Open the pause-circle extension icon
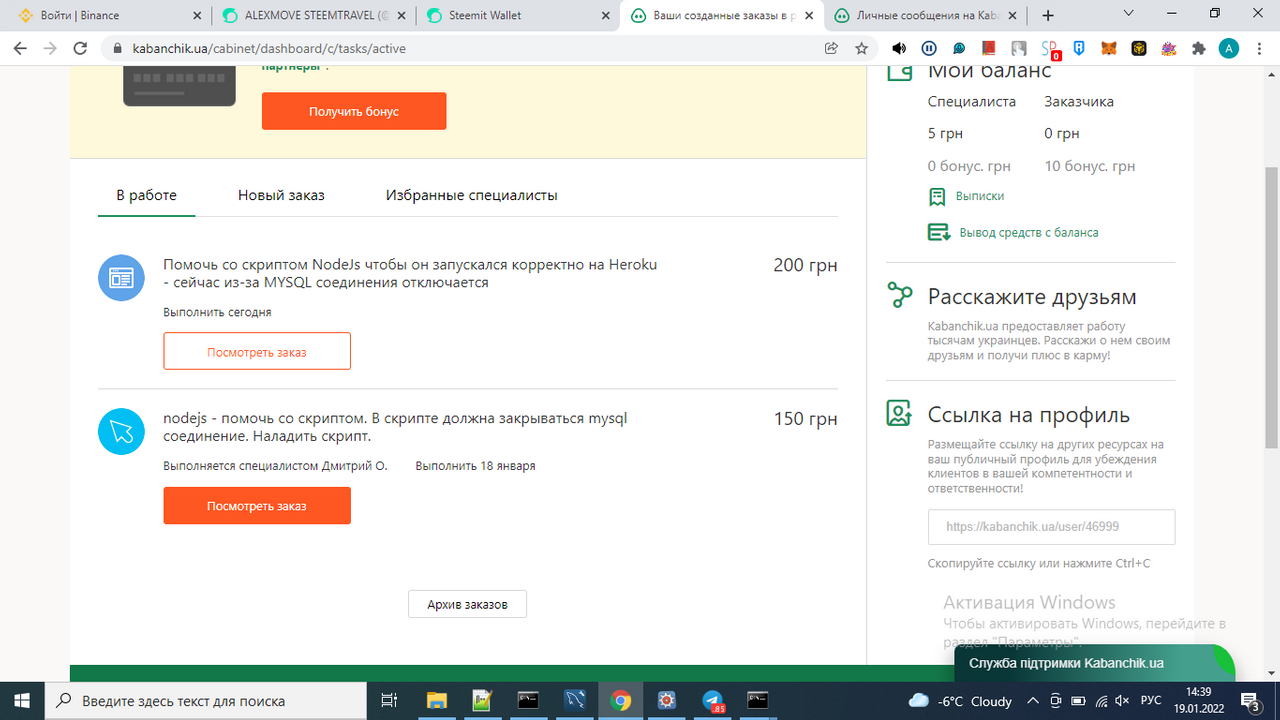The height and width of the screenshot is (720, 1280). click(929, 48)
